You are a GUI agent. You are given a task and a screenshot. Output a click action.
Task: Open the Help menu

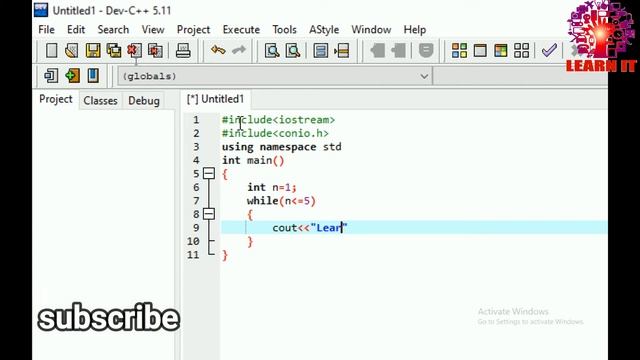pyautogui.click(x=415, y=30)
